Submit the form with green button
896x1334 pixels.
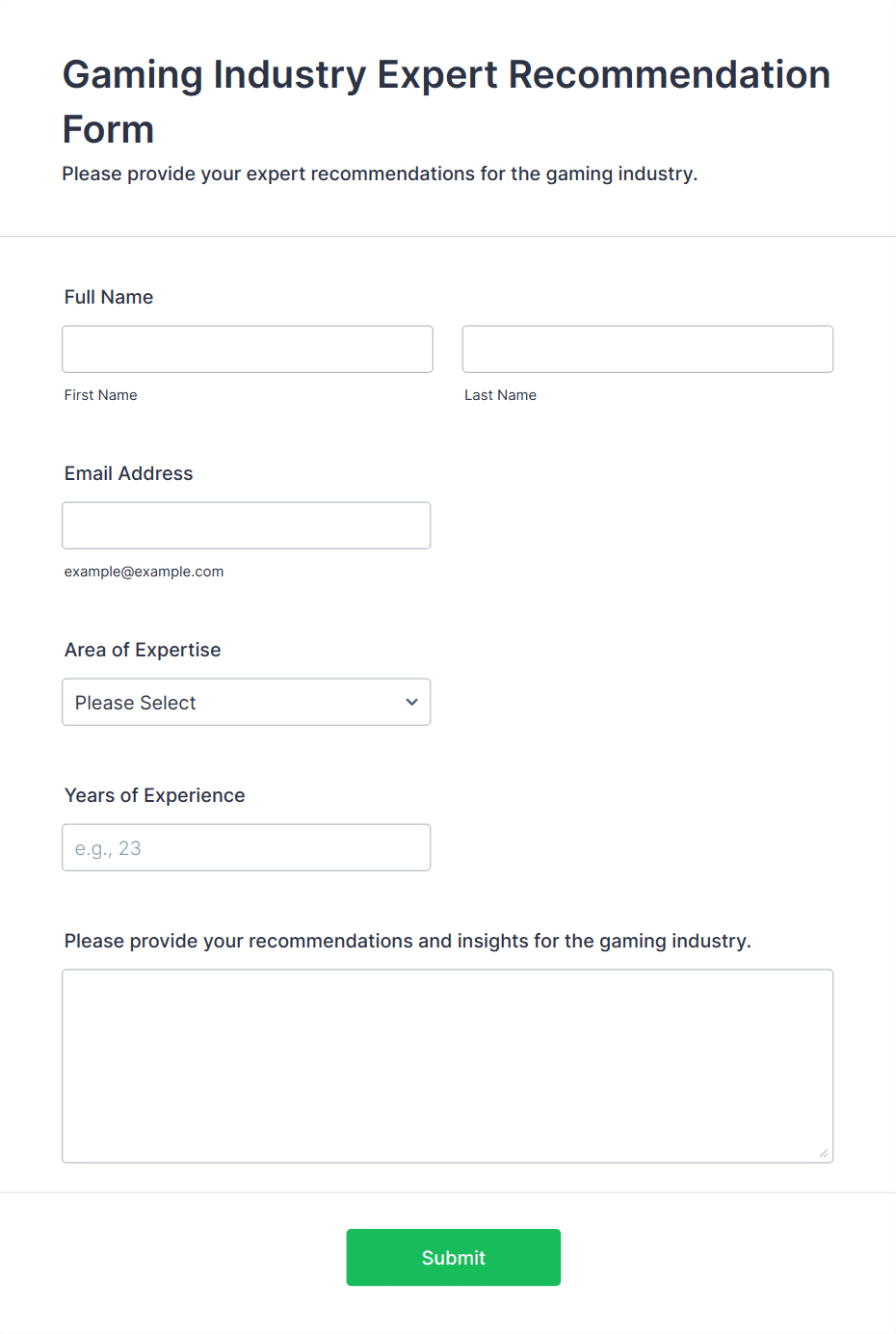coord(454,1257)
